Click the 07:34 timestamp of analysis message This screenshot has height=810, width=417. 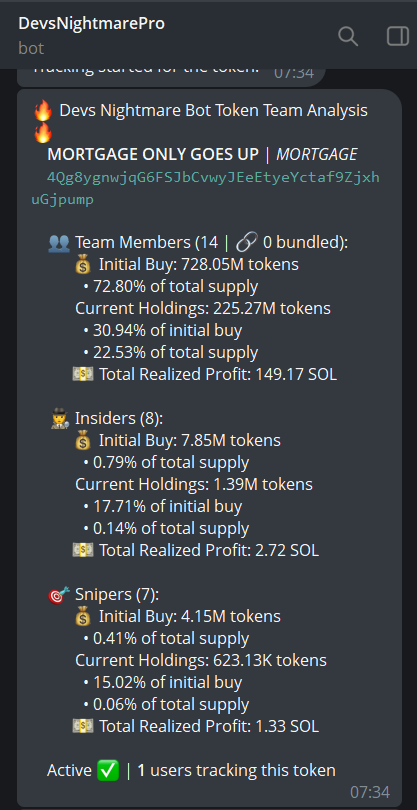point(370,792)
